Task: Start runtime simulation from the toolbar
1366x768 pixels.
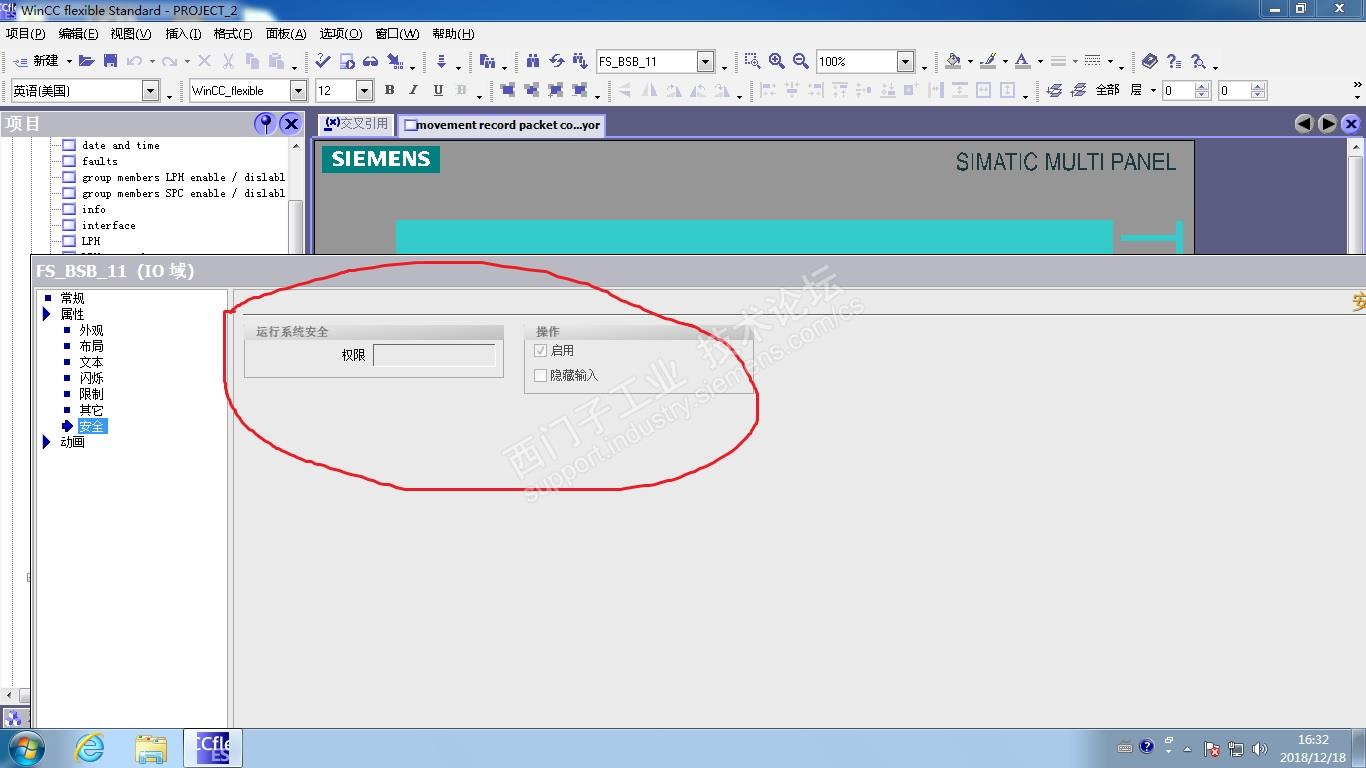Action: [347, 61]
